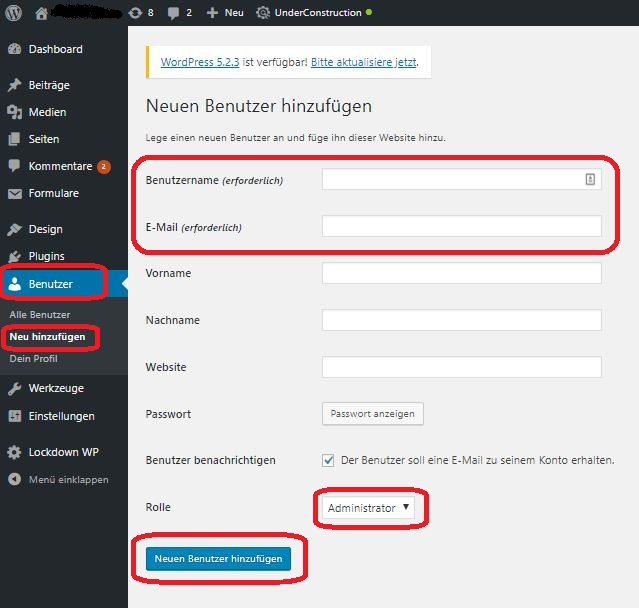Click the Benutzer person icon
Viewport: 639px width, 608px height.
click(x=15, y=284)
